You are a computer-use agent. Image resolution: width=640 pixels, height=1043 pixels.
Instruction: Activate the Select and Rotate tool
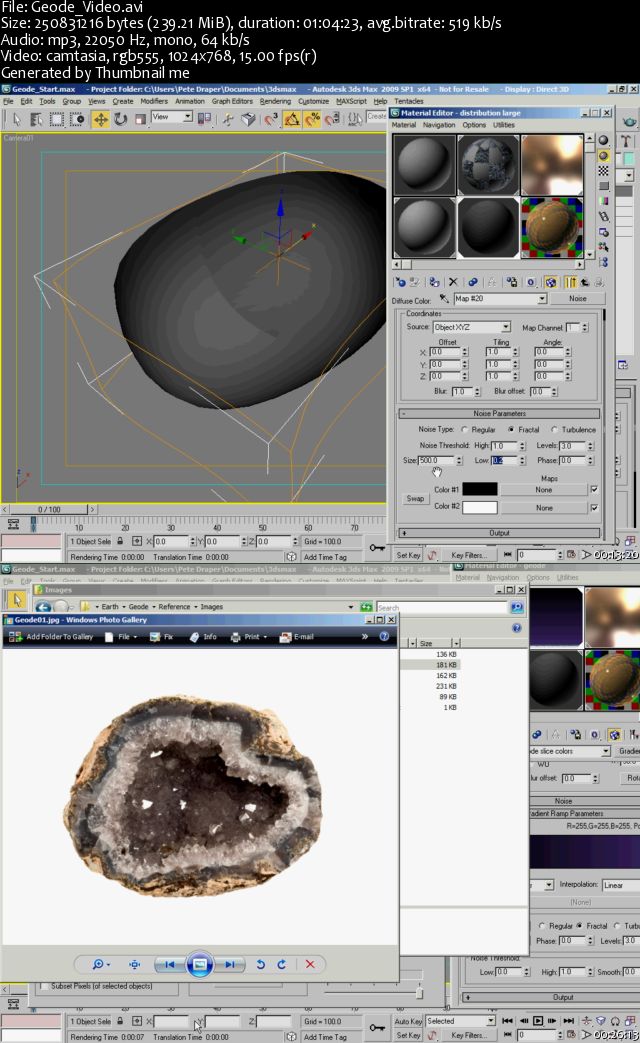coord(120,119)
